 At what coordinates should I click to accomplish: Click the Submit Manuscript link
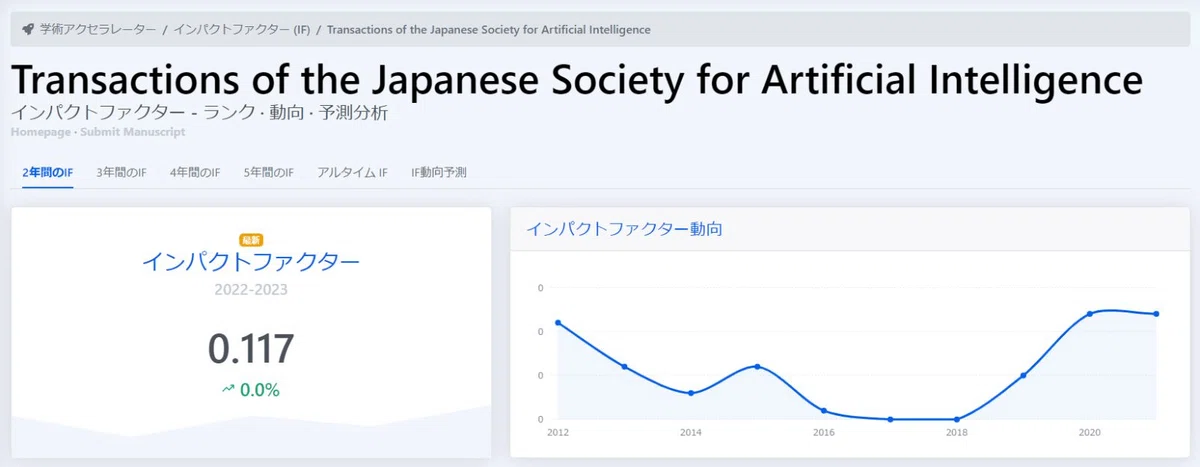point(133,132)
